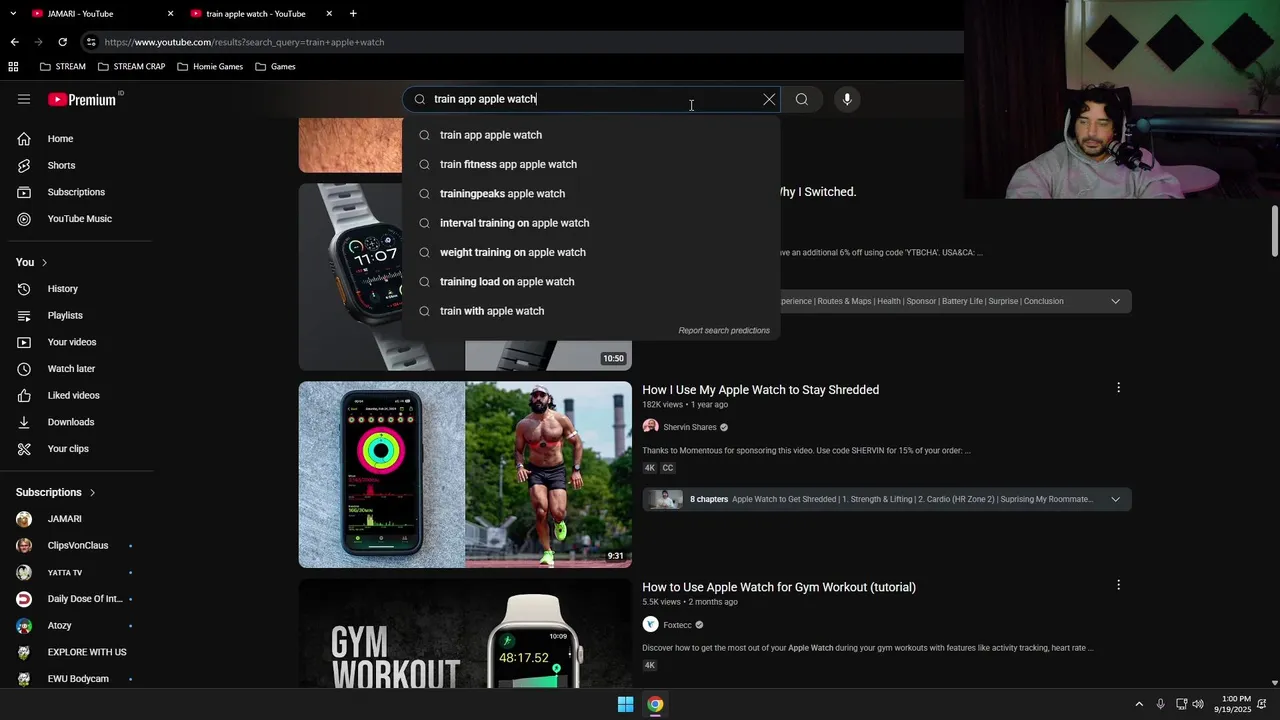The height and width of the screenshot is (720, 1280).
Task: Click the magnifier search button
Action: (801, 99)
